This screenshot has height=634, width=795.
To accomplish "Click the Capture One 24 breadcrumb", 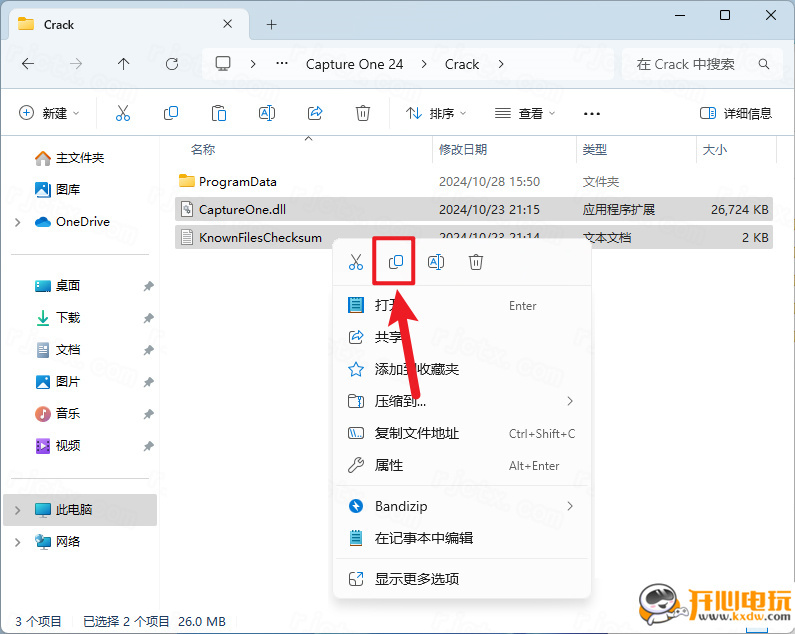I will point(354,64).
